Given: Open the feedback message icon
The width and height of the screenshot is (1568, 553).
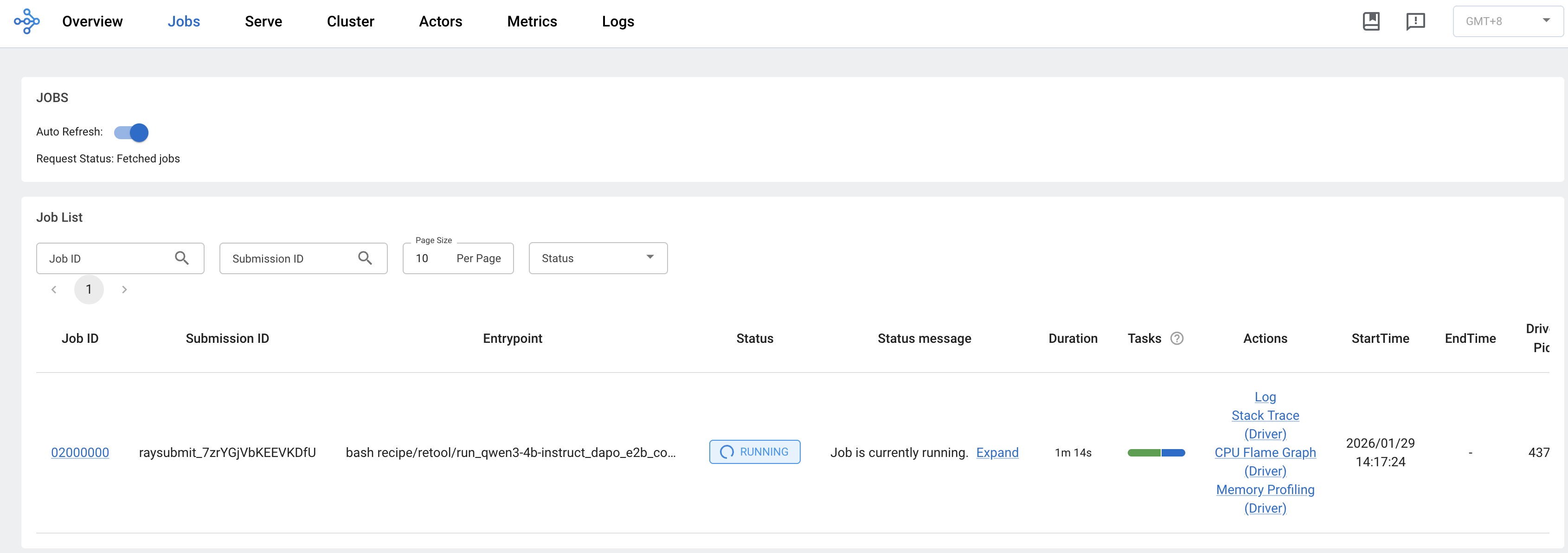Looking at the screenshot, I should [1415, 21].
